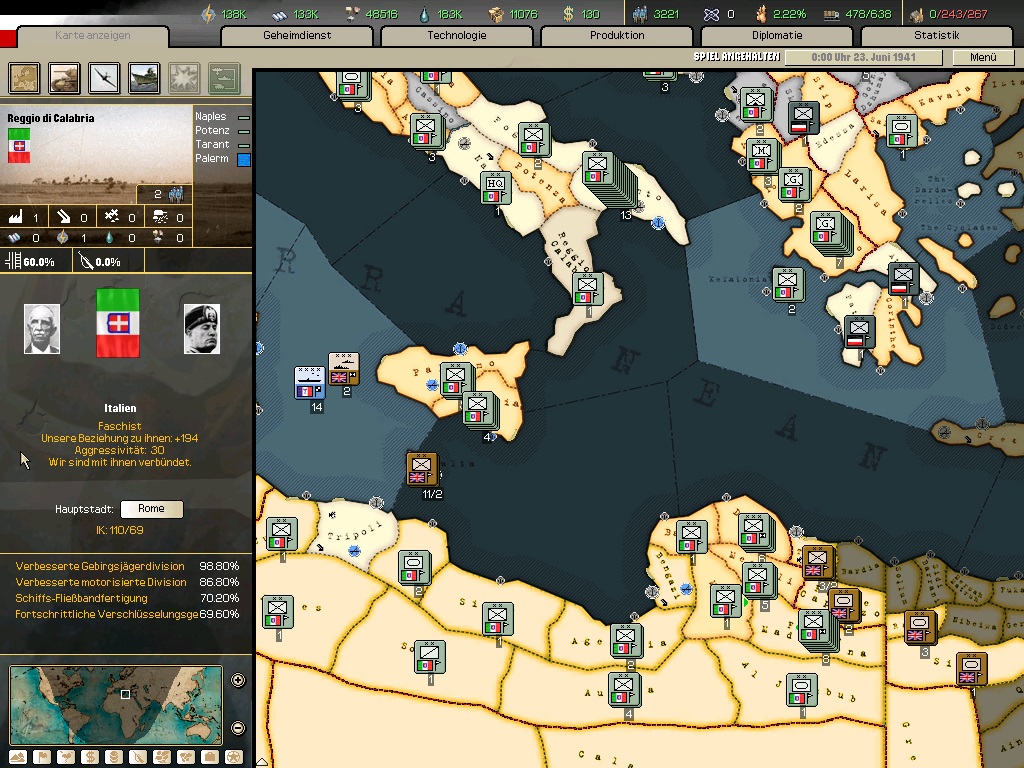Click the Mussolini leader portrait

pyautogui.click(x=202, y=328)
